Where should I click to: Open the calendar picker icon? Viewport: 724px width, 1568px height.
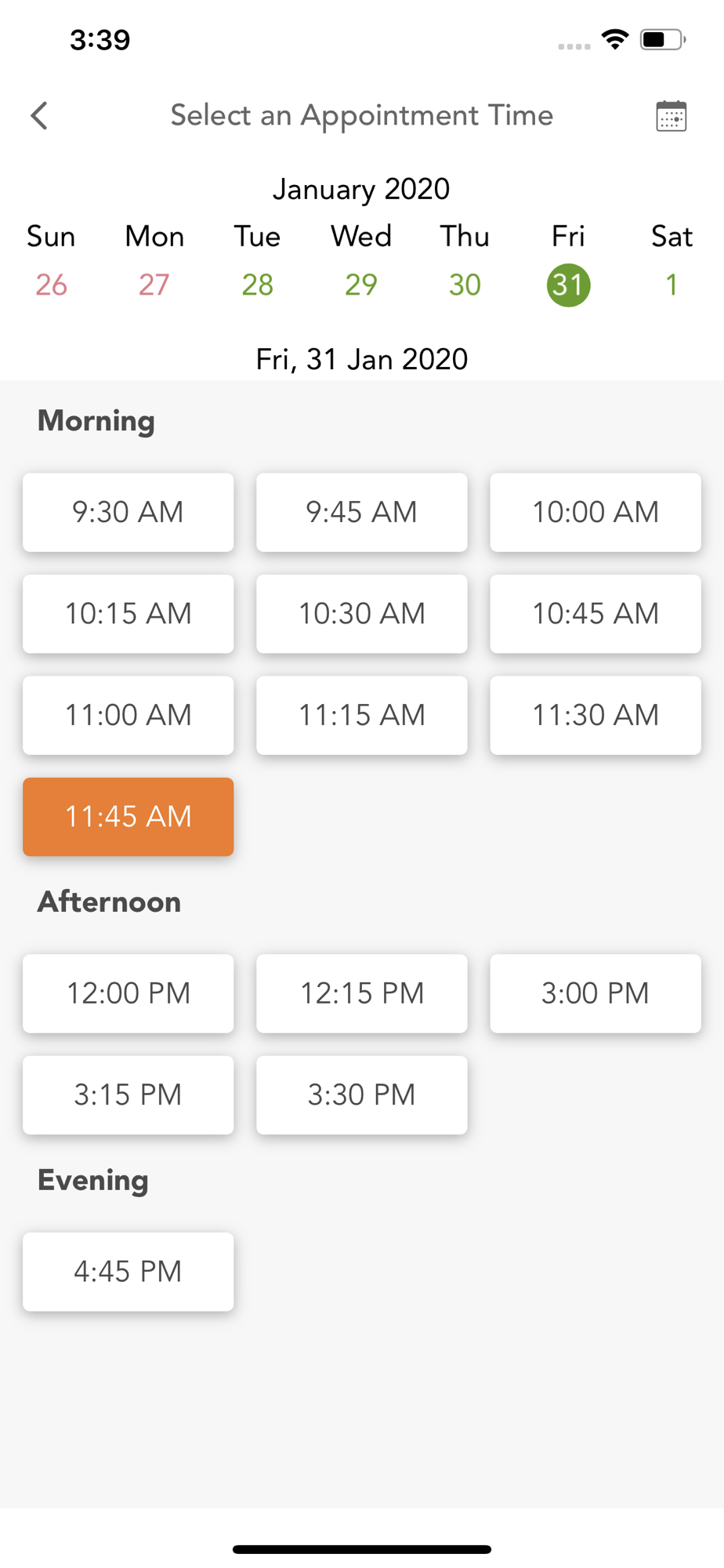point(671,116)
